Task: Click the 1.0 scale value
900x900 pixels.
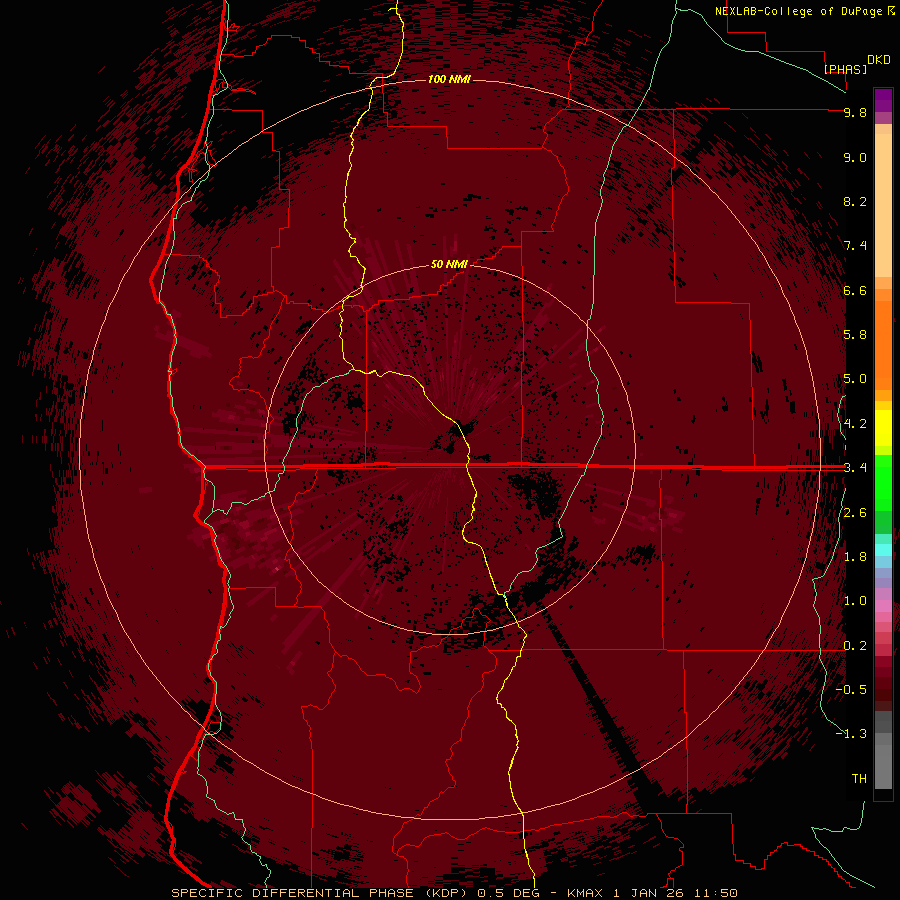Action: click(855, 601)
